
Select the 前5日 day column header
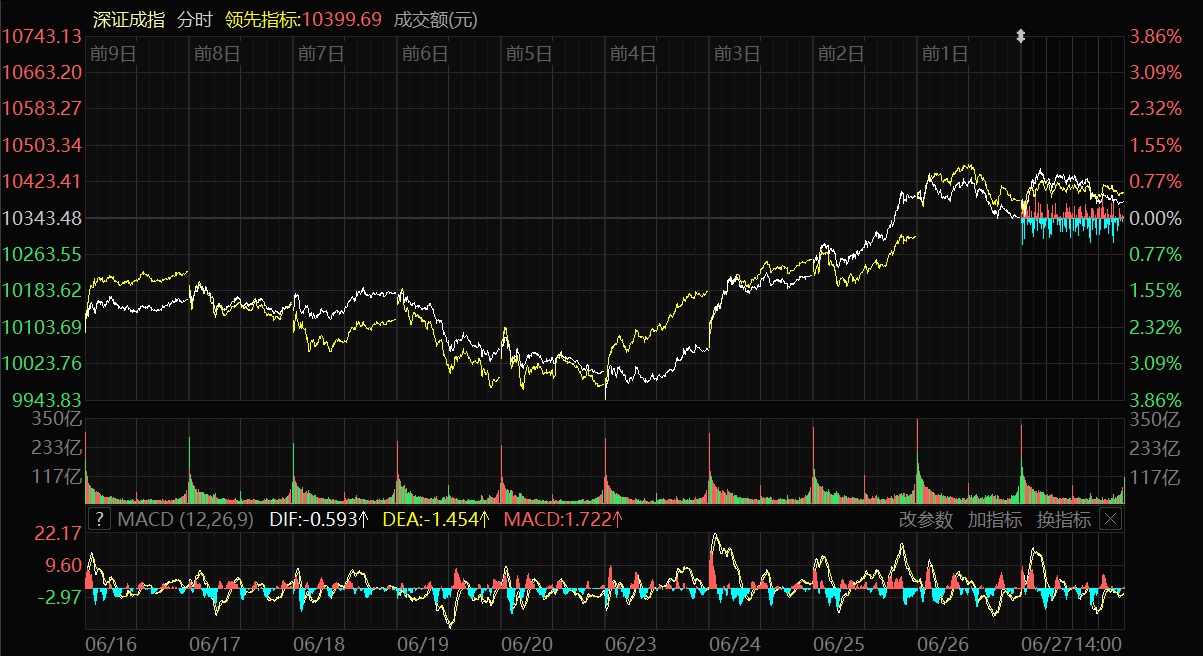(529, 53)
